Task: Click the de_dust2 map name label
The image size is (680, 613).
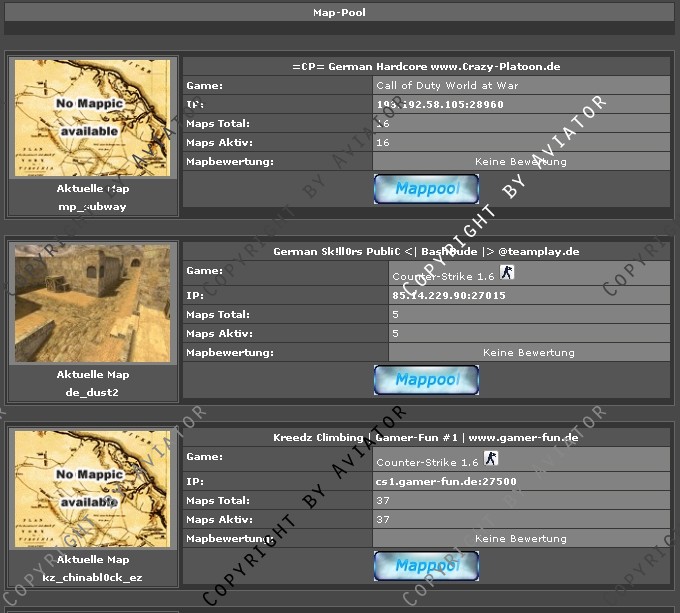Action: [93, 392]
